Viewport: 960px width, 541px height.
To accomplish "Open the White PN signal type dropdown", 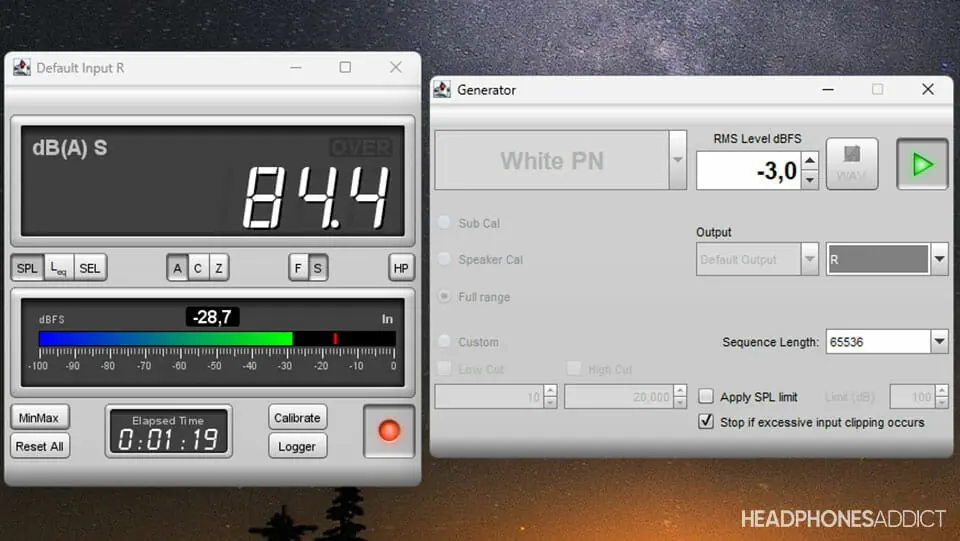I will pos(678,160).
